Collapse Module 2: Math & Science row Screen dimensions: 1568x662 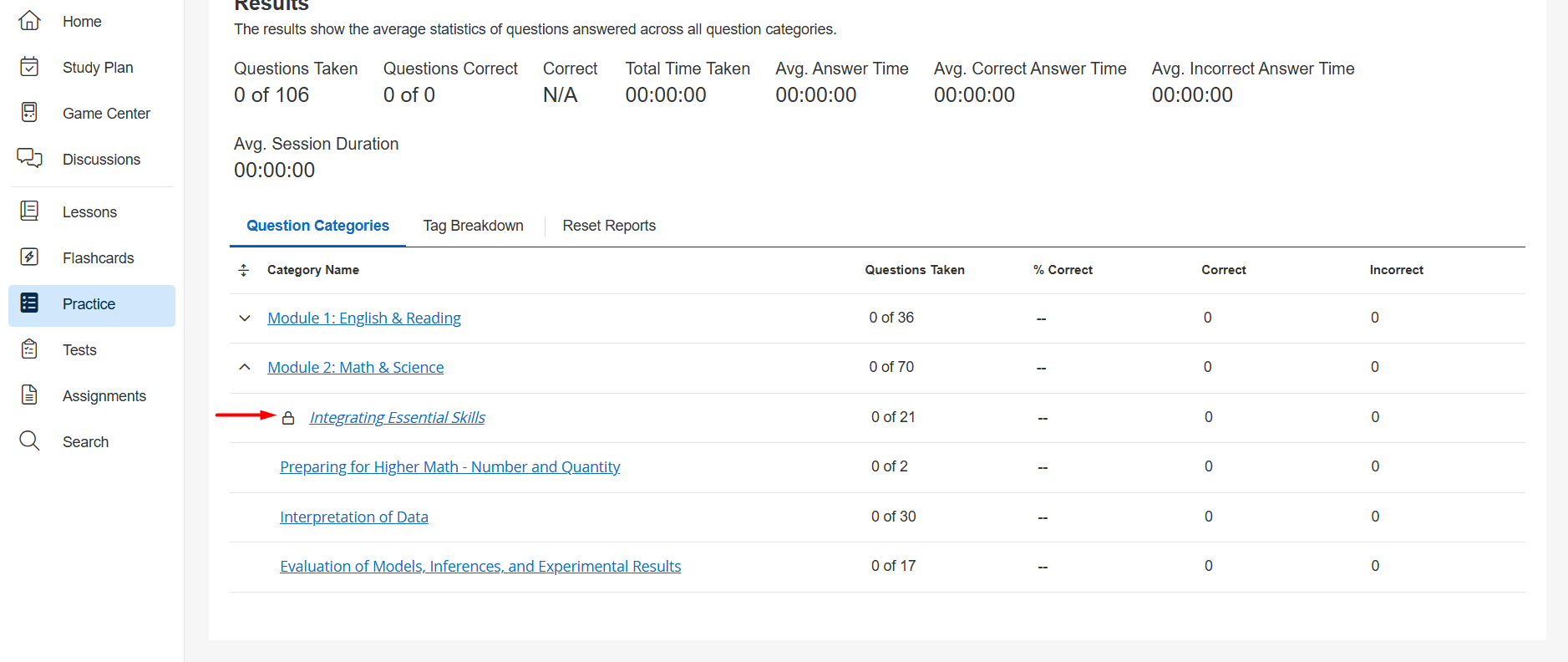click(245, 368)
